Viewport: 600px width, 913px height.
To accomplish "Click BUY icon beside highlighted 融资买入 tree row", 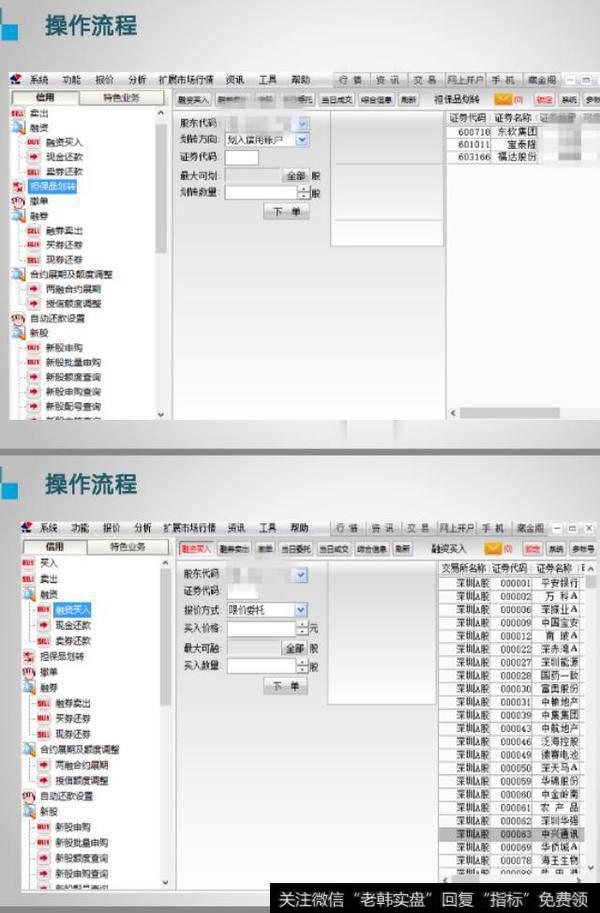I will point(43,610).
